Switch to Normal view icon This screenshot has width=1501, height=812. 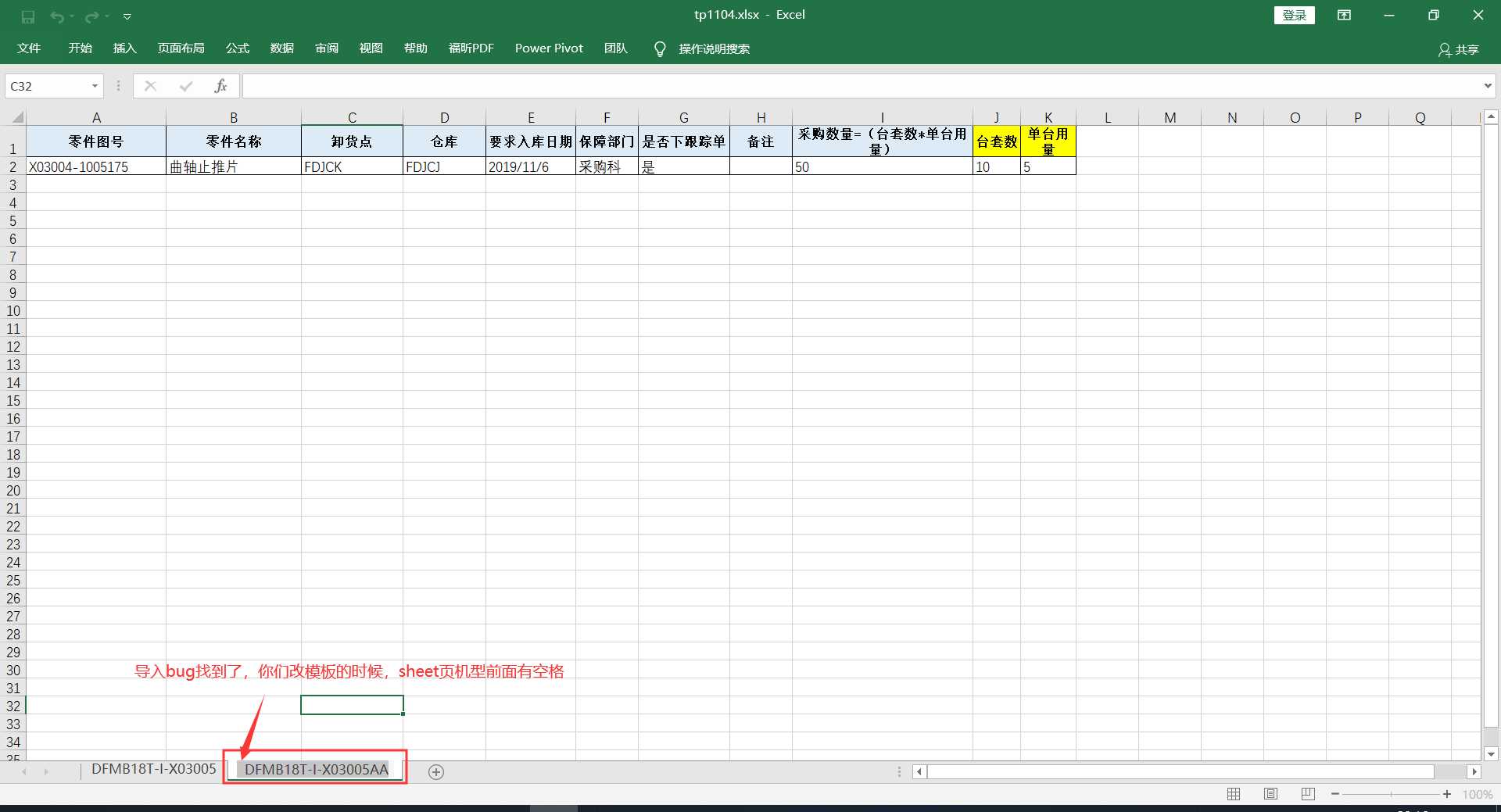click(1234, 794)
